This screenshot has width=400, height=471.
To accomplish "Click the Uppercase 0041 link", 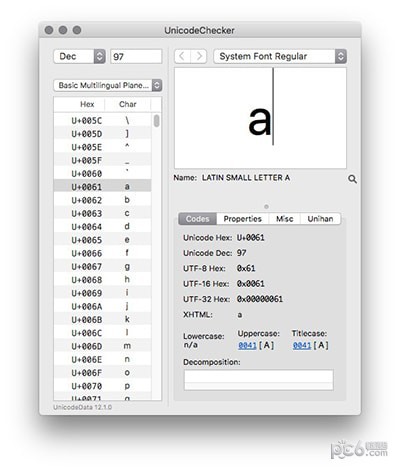I will click(x=247, y=346).
